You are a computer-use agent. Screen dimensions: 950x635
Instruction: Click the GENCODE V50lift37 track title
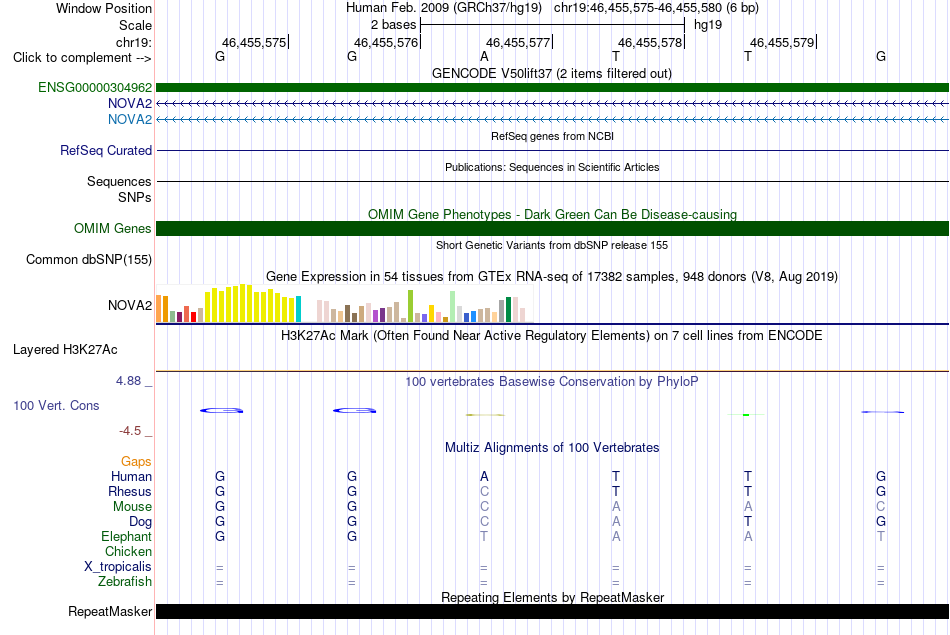point(552,73)
